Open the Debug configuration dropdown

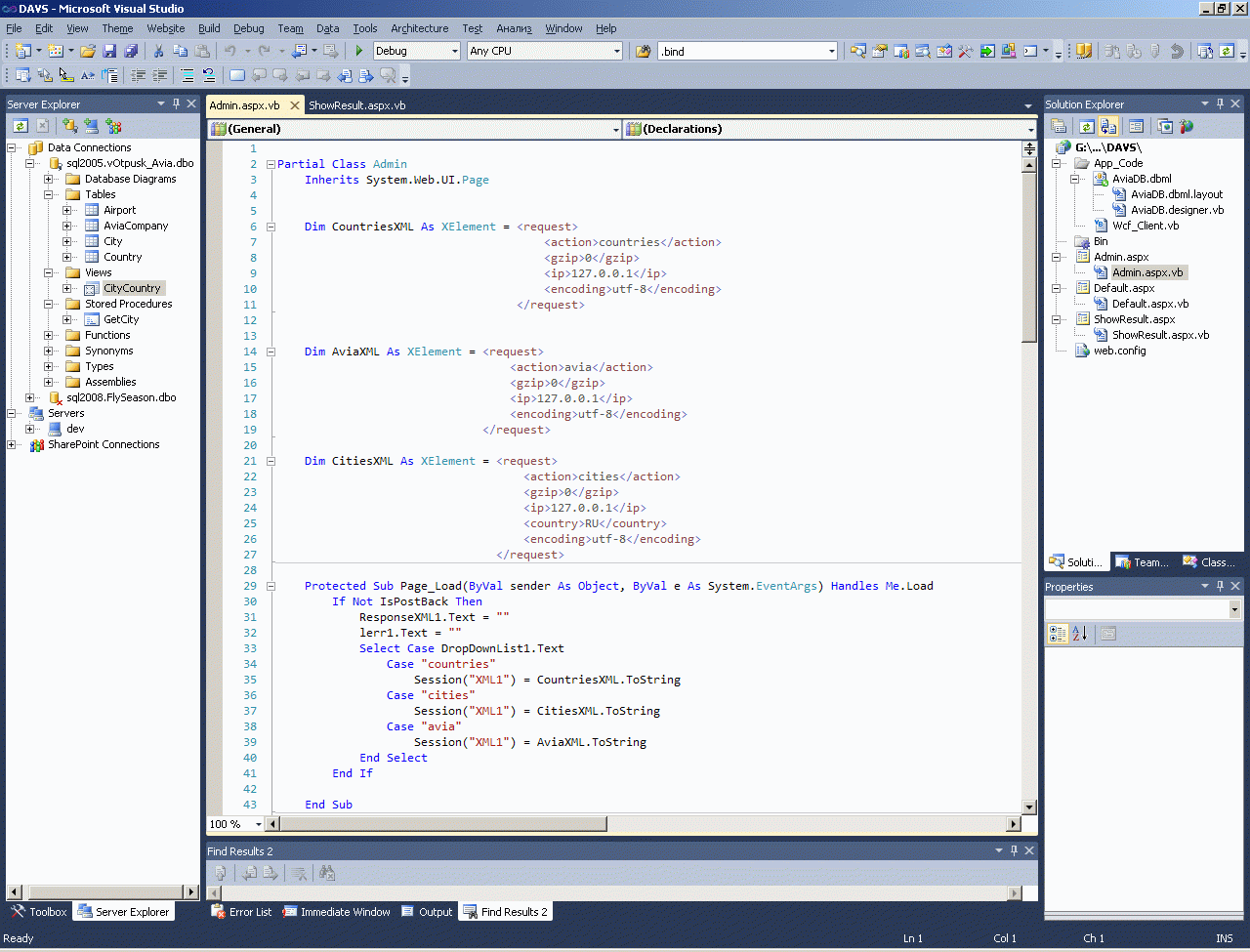454,51
